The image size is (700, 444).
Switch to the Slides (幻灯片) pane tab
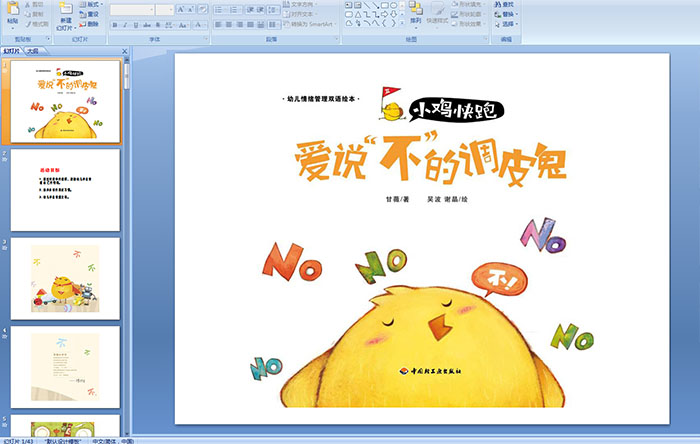coord(12,51)
